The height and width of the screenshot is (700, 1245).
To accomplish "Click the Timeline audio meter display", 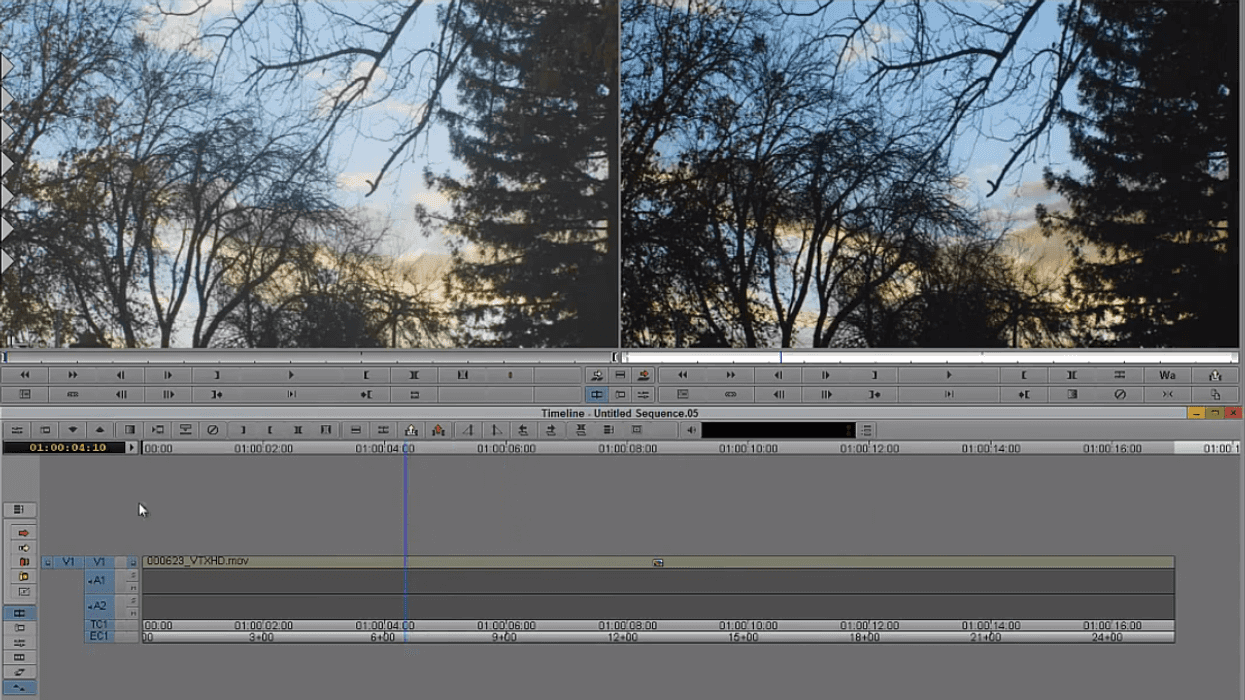I will [778, 430].
